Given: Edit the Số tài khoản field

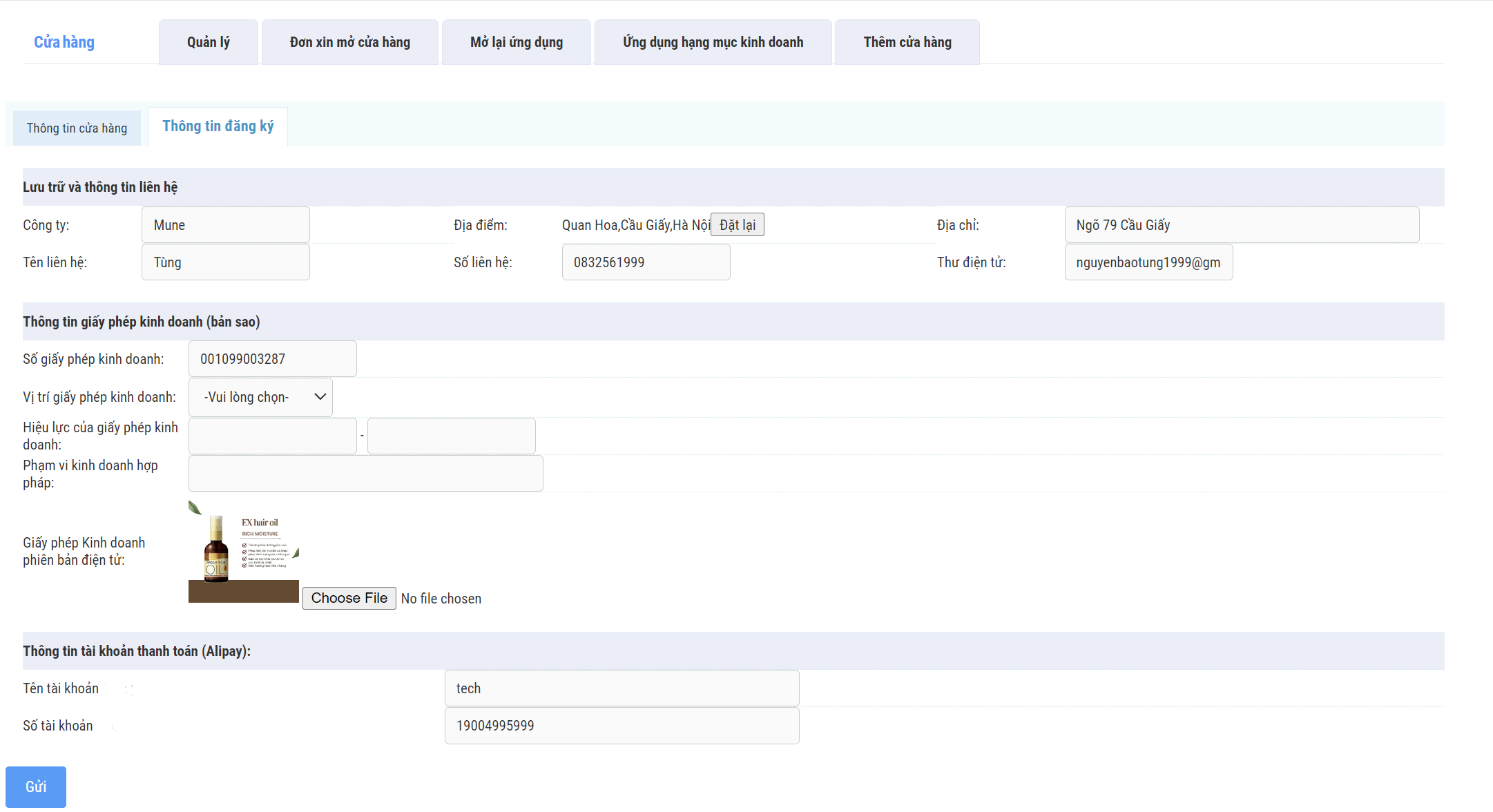Looking at the screenshot, I should click(622, 726).
